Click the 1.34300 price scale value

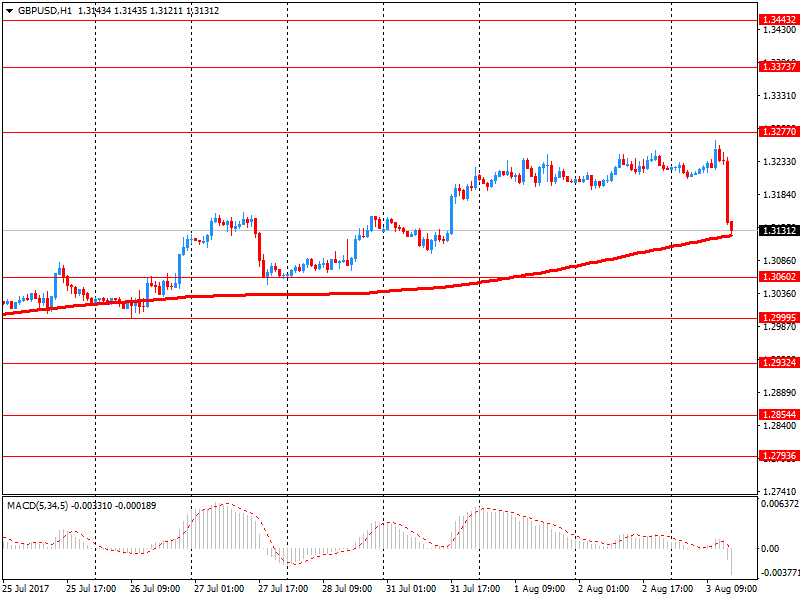[780, 30]
